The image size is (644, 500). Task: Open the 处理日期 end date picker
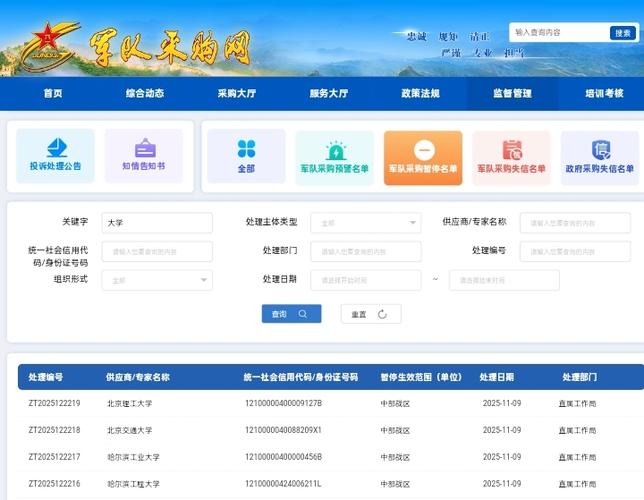[504, 280]
